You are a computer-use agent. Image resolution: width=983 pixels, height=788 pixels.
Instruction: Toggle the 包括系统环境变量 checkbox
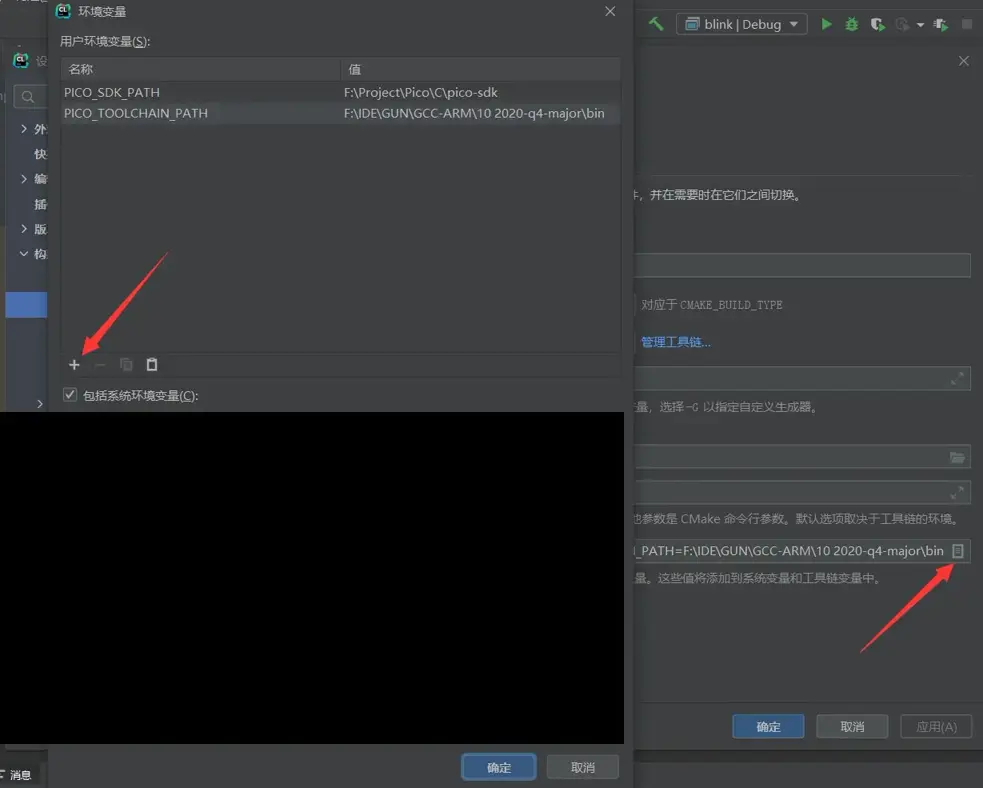(x=70, y=395)
